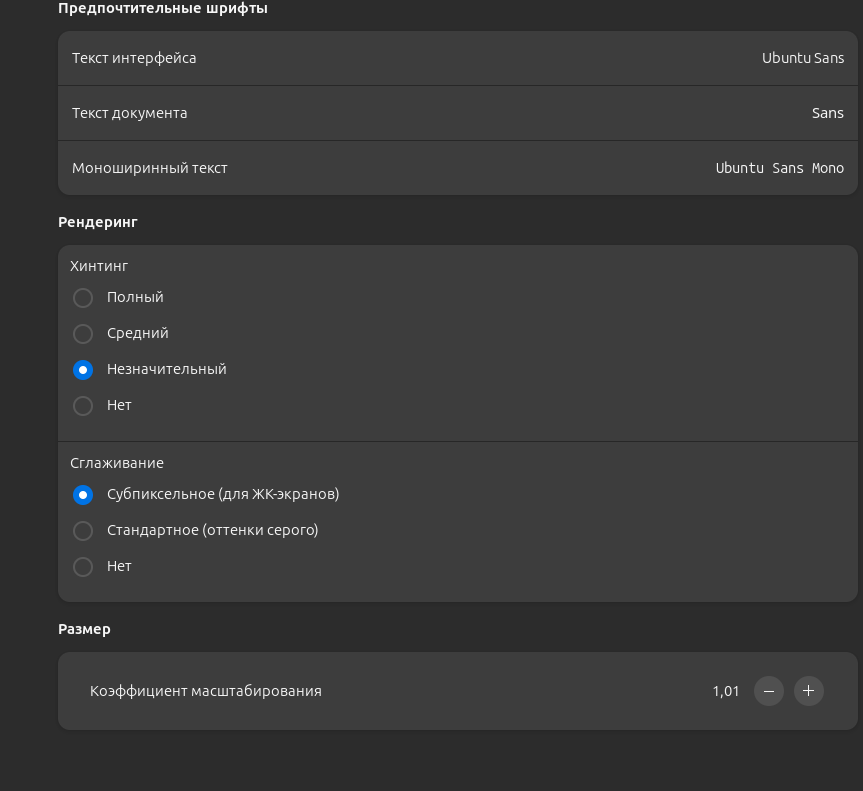Click the Sans document font value
The image size is (863, 791).
[x=827, y=113]
